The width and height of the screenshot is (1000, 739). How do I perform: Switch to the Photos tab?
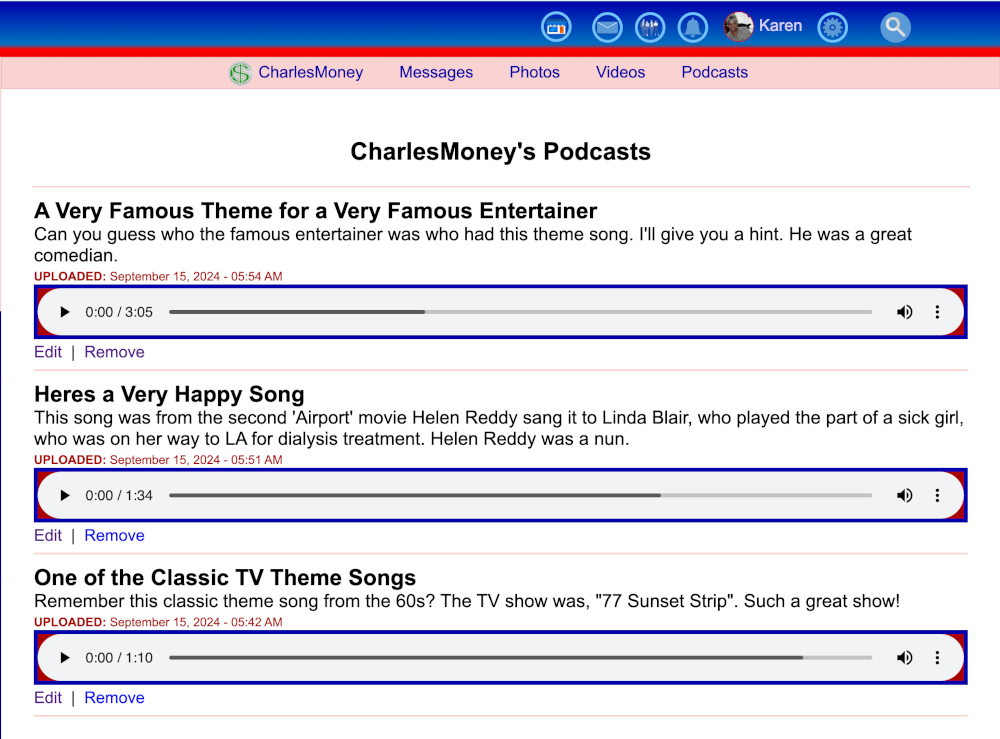point(534,72)
